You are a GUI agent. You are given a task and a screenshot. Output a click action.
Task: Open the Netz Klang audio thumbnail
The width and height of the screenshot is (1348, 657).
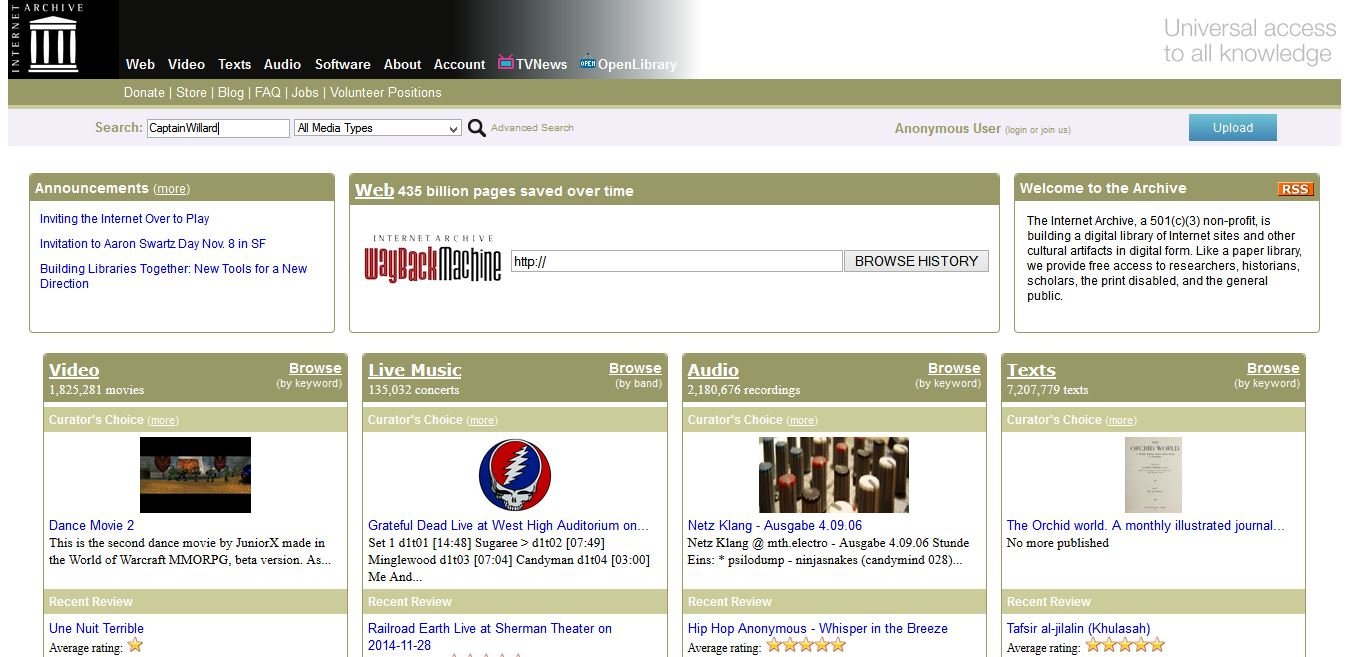pyautogui.click(x=833, y=475)
